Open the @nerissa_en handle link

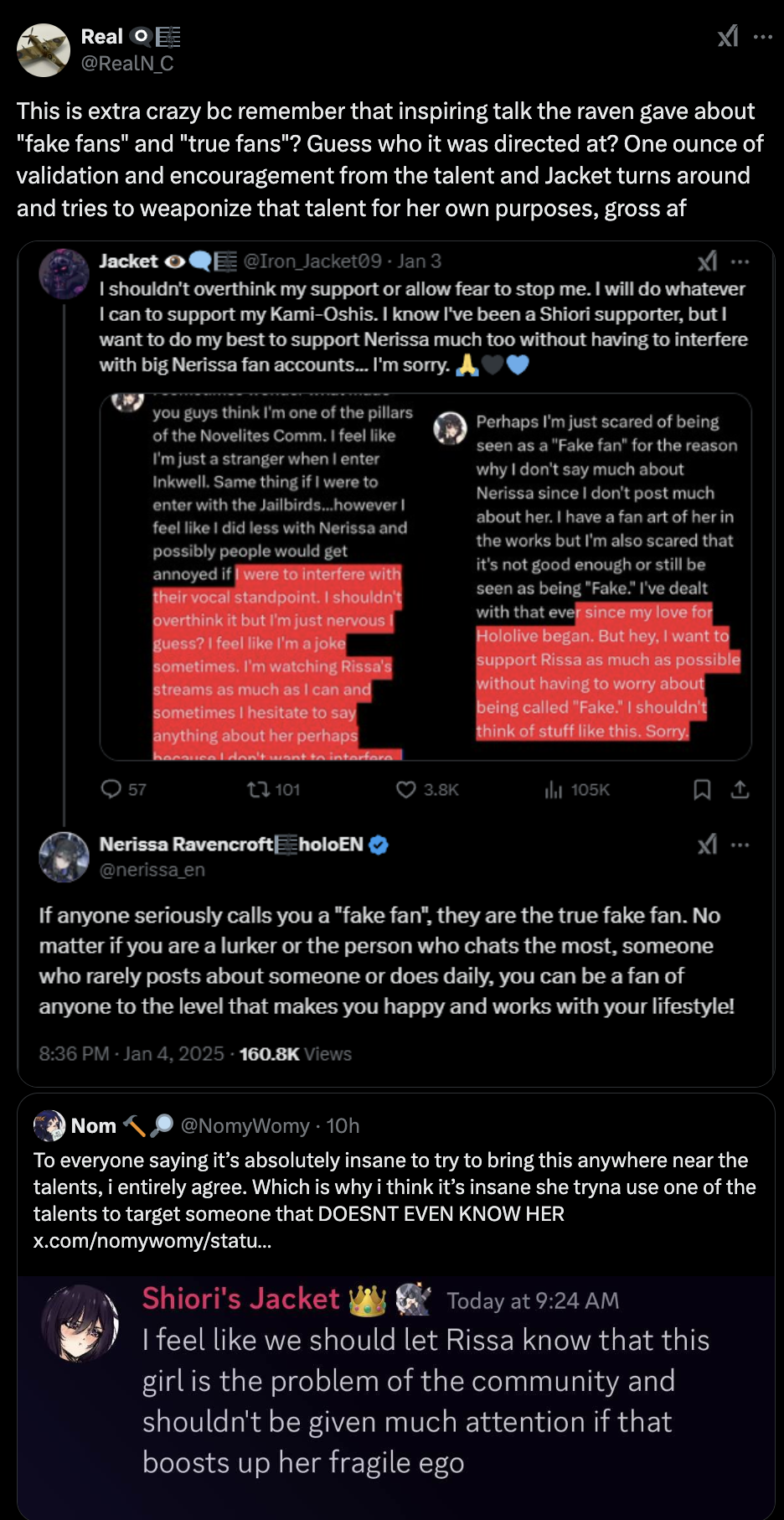(152, 870)
